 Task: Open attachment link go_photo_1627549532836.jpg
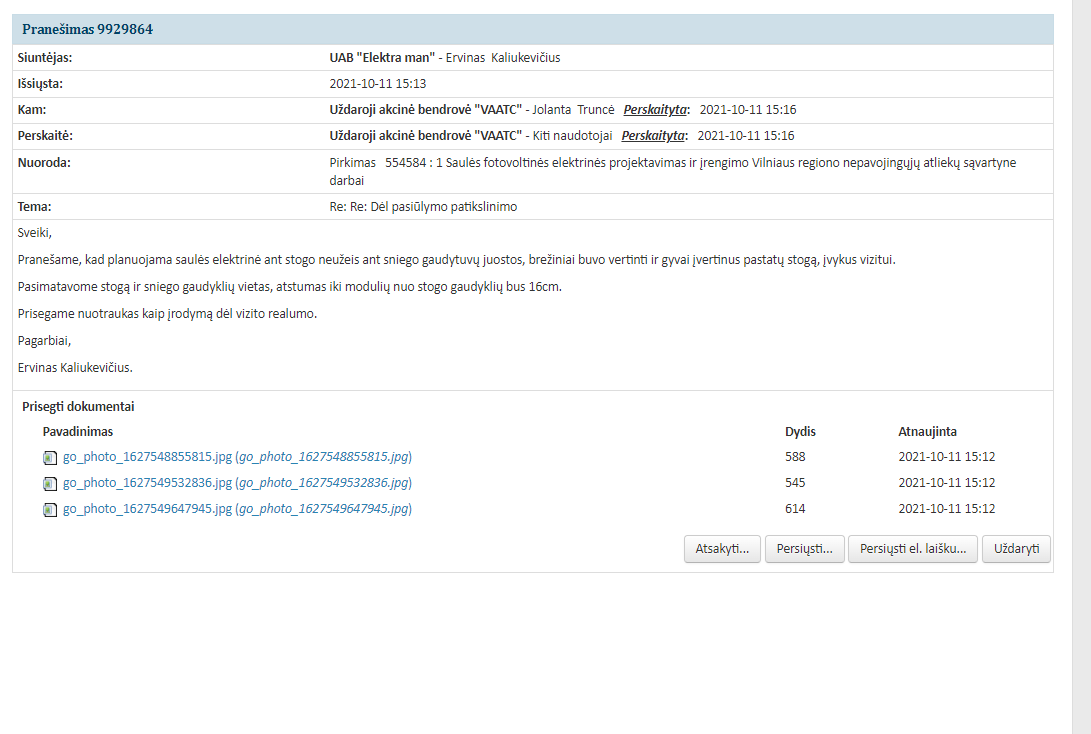pyautogui.click(x=147, y=483)
